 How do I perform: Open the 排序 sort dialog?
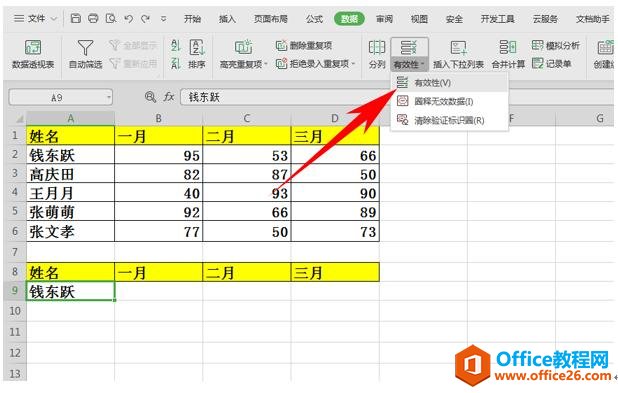coord(197,54)
